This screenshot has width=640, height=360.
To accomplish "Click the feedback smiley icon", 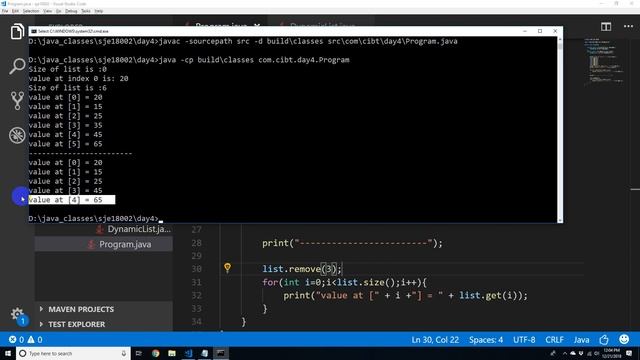I will (x=624, y=339).
